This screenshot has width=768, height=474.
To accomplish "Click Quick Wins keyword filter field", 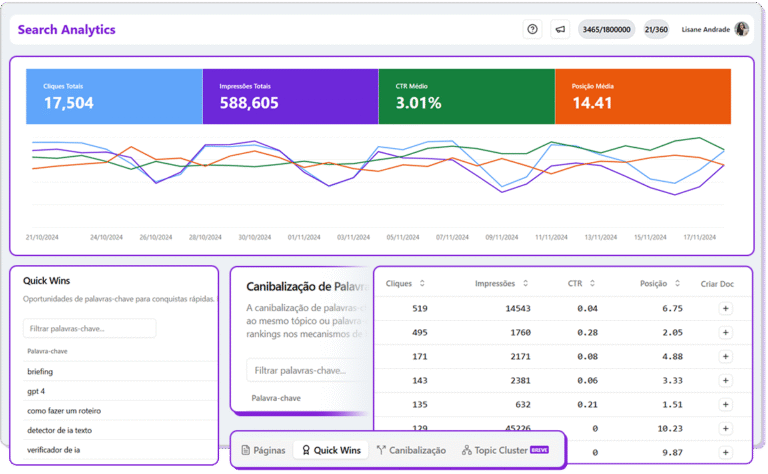I will pos(90,328).
